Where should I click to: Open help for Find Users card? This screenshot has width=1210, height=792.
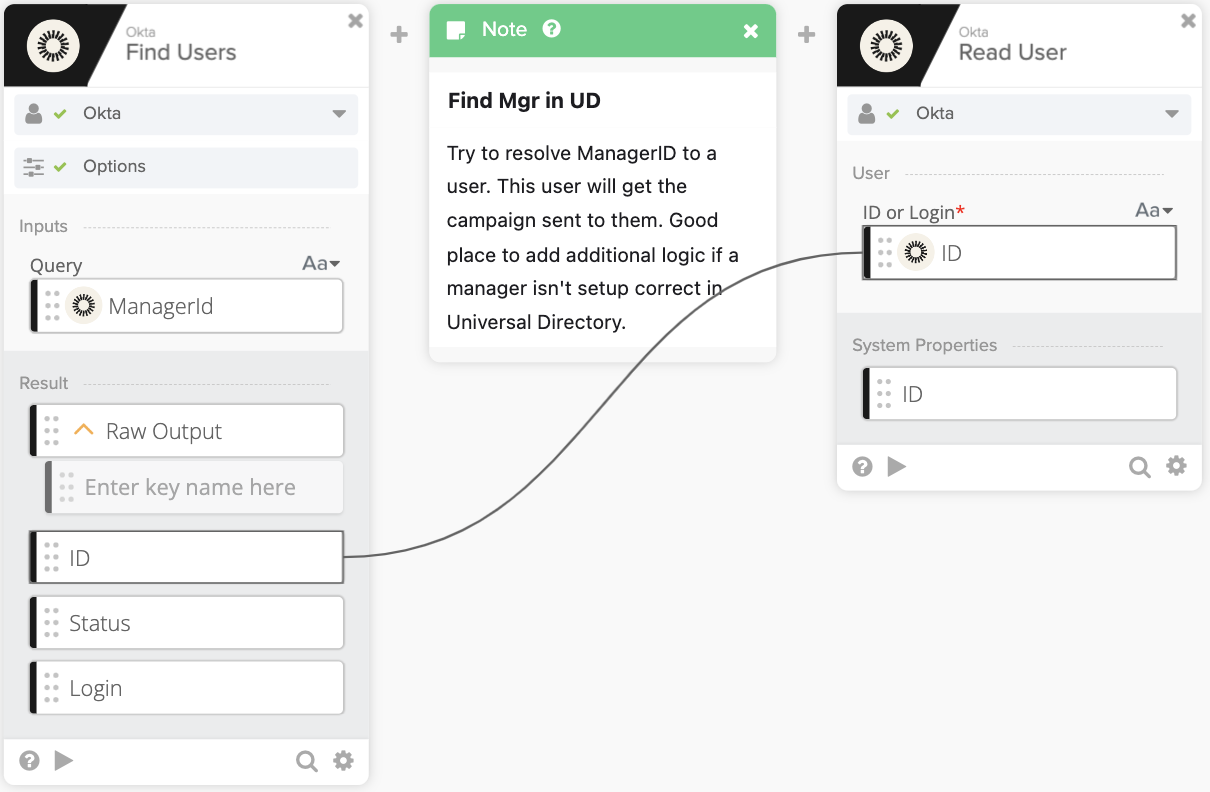point(30,761)
